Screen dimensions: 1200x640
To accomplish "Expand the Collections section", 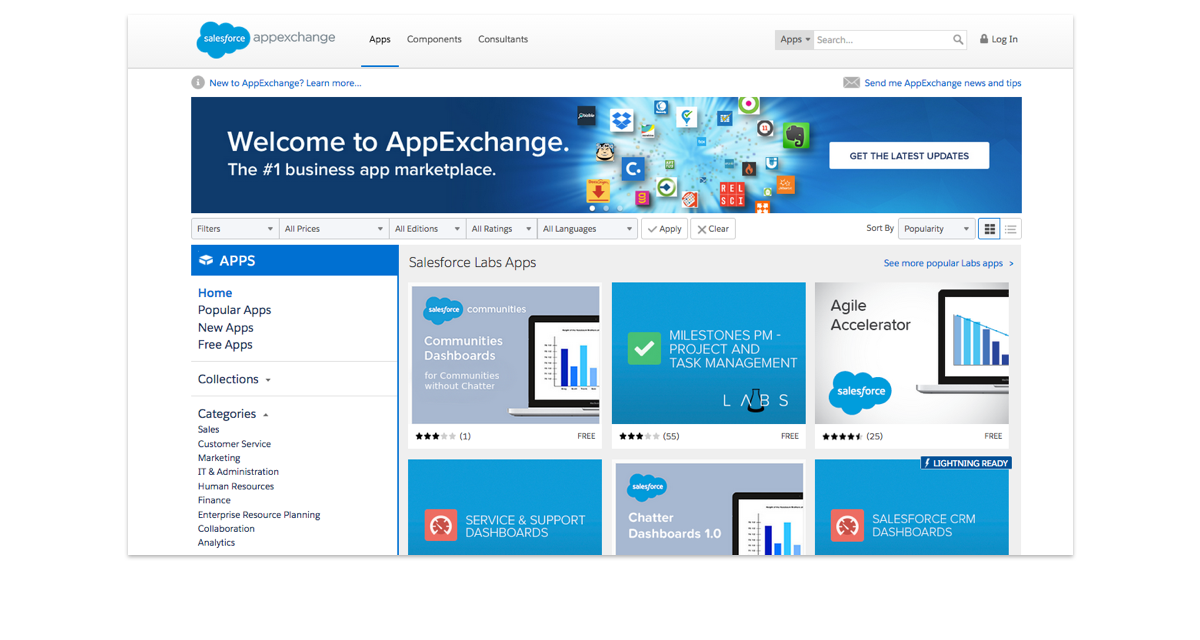I will click(234, 380).
